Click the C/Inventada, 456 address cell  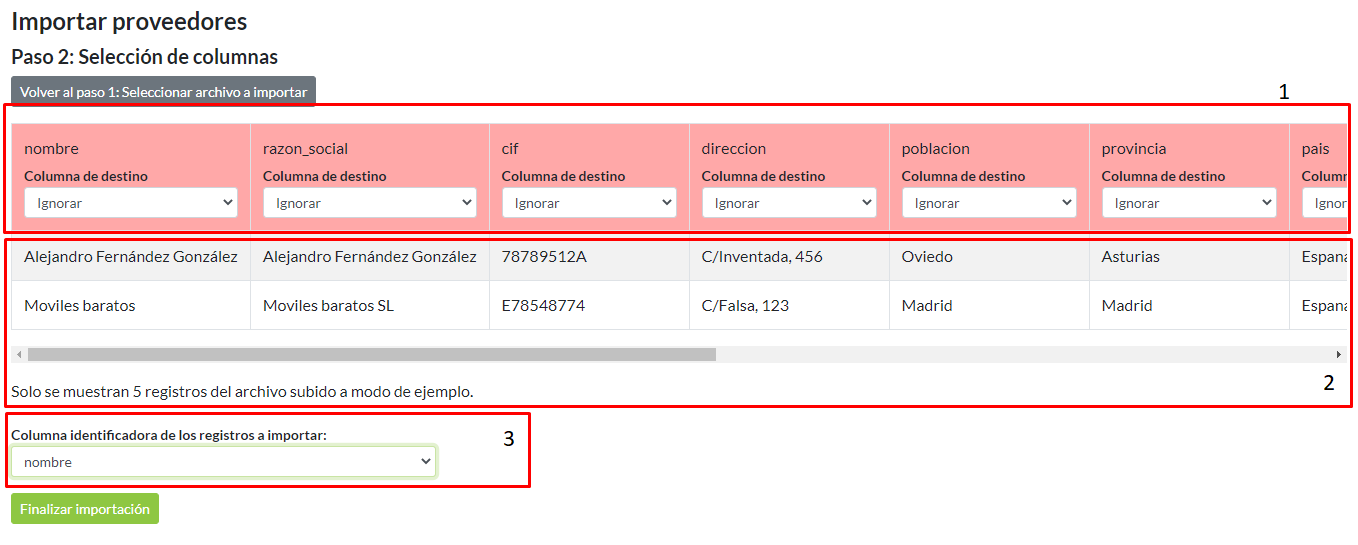click(762, 257)
